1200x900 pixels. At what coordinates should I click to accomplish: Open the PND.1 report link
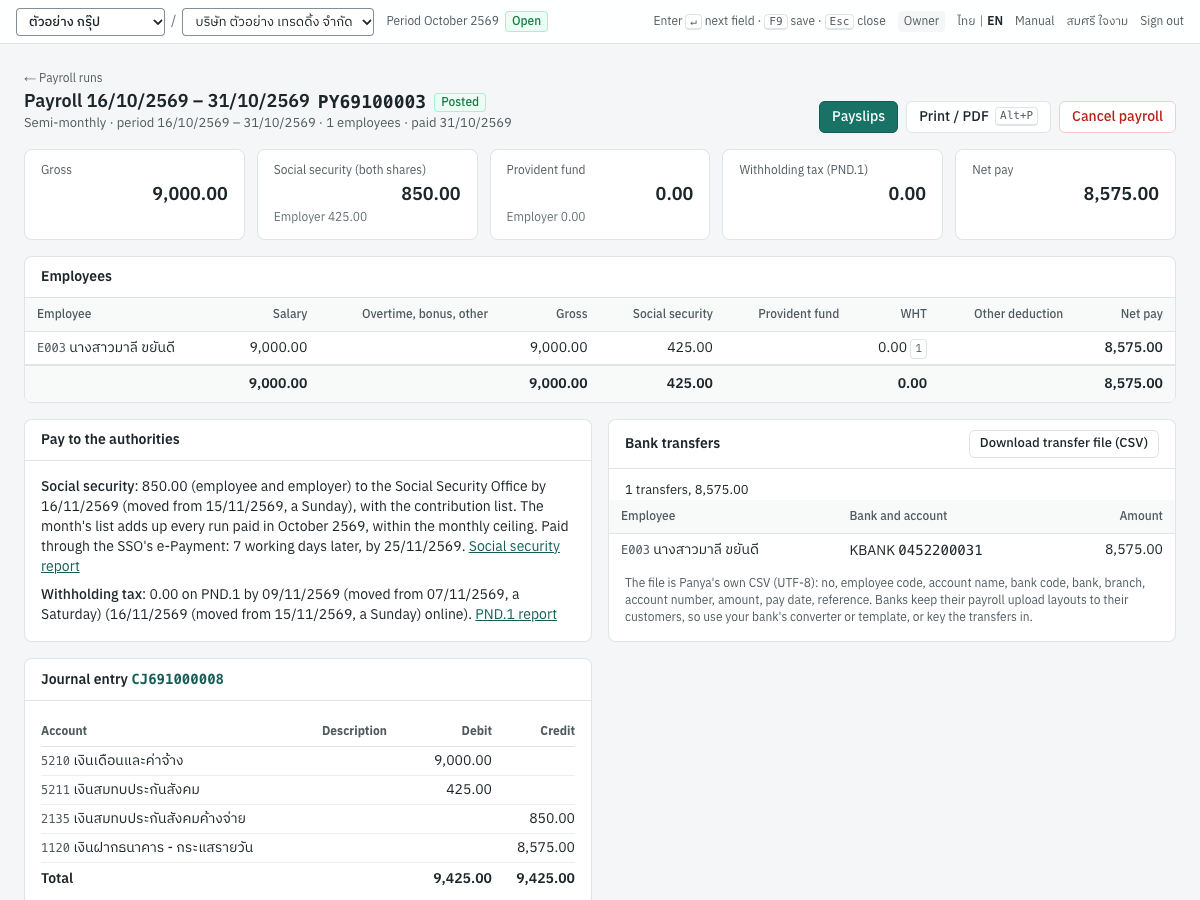pyautogui.click(x=516, y=614)
